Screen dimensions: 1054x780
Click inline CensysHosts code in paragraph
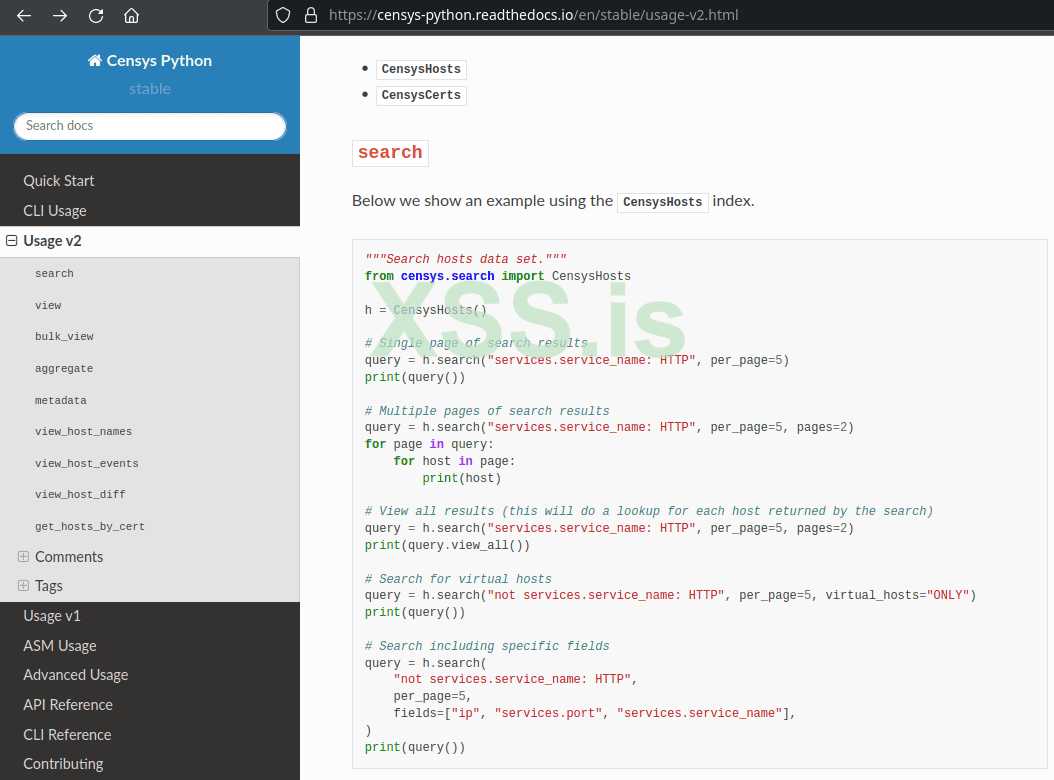click(x=663, y=202)
